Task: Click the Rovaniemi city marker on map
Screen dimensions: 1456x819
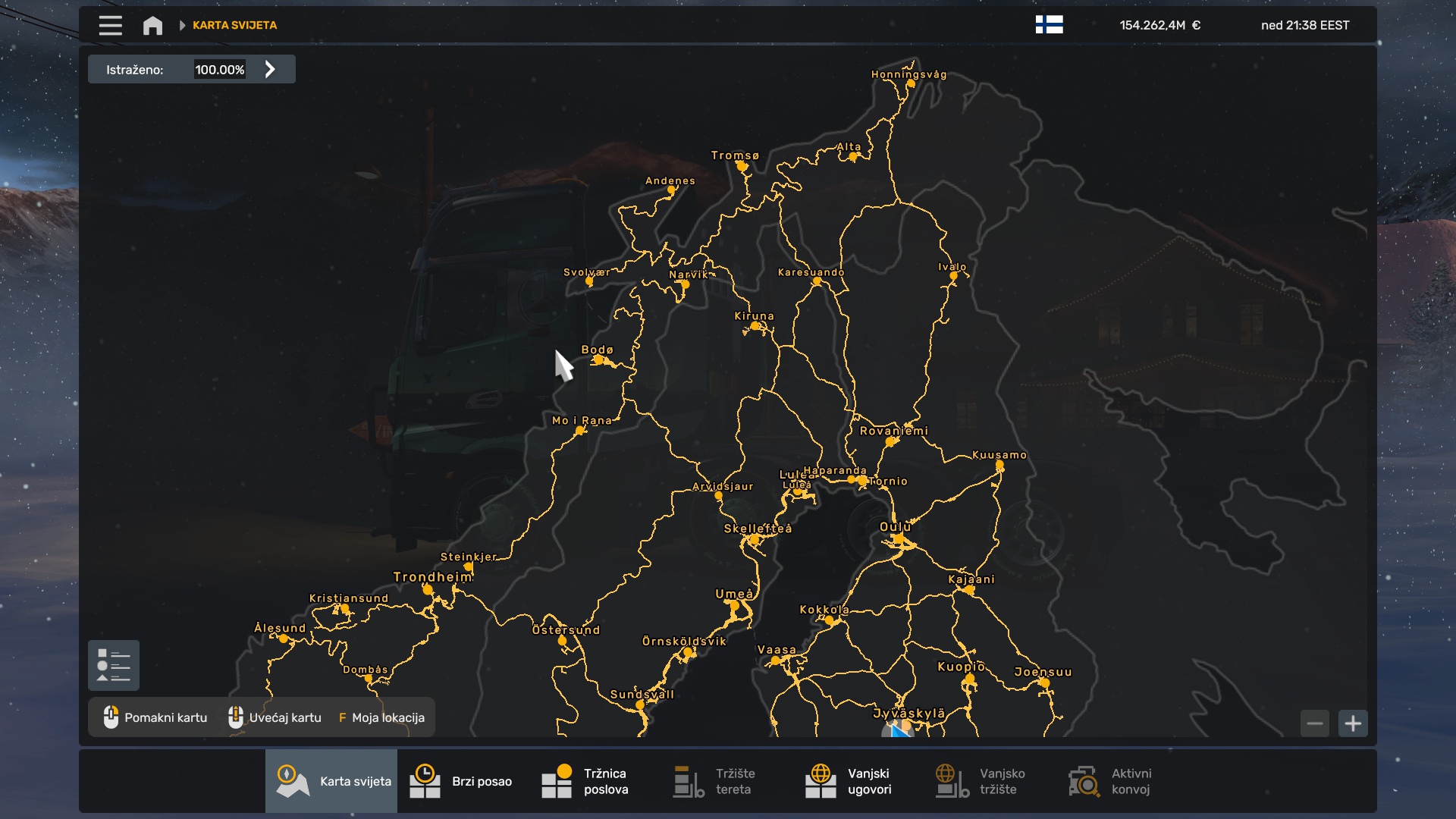Action: 890,441
